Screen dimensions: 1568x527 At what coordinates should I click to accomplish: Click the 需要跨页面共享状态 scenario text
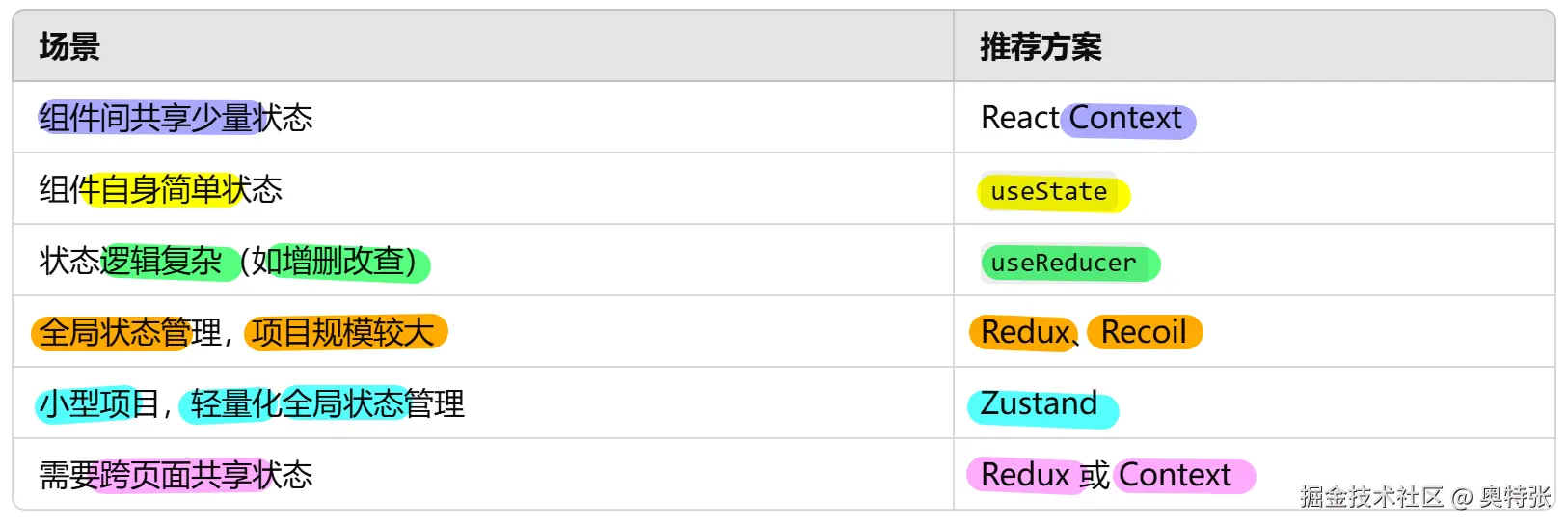176,475
